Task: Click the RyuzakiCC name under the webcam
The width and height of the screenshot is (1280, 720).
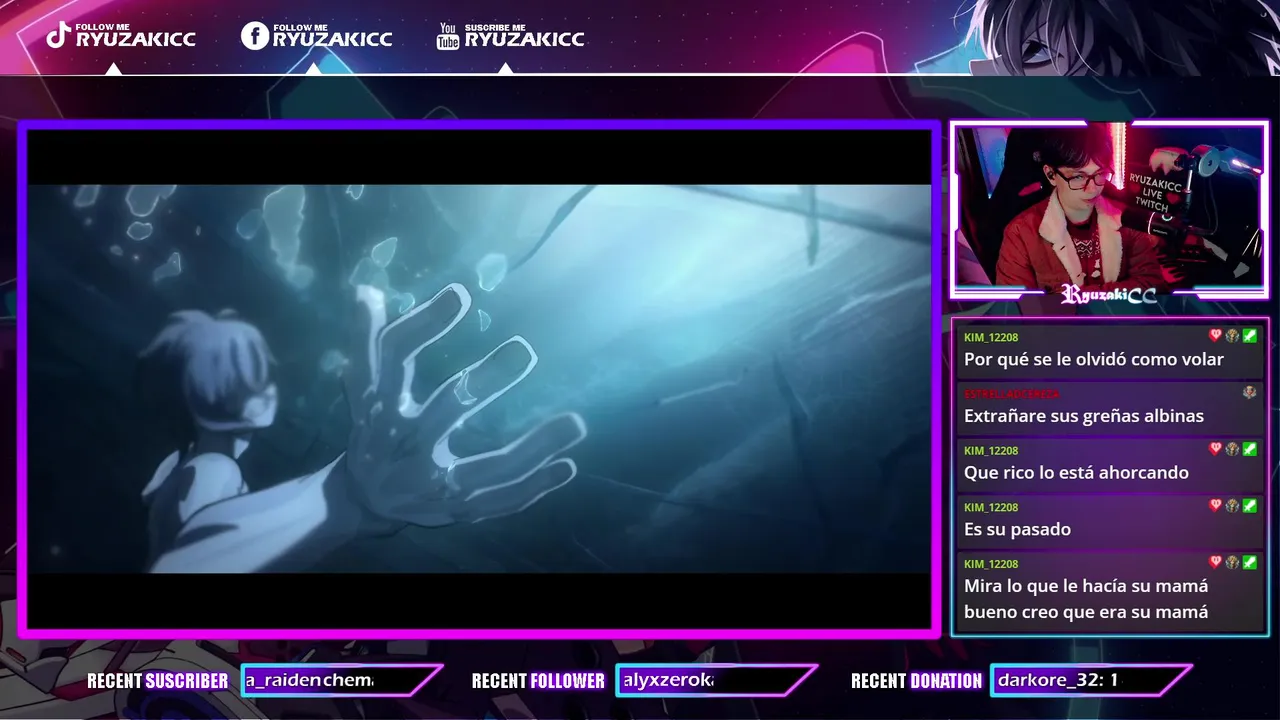Action: pyautogui.click(x=1109, y=294)
